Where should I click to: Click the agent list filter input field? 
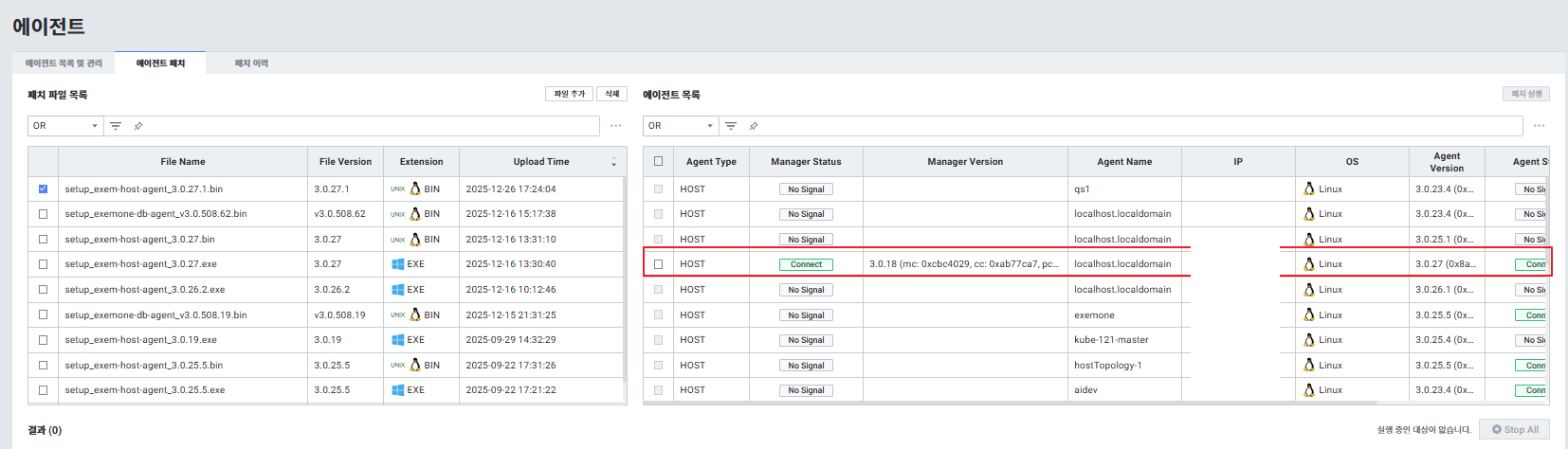pyautogui.click(x=1138, y=126)
